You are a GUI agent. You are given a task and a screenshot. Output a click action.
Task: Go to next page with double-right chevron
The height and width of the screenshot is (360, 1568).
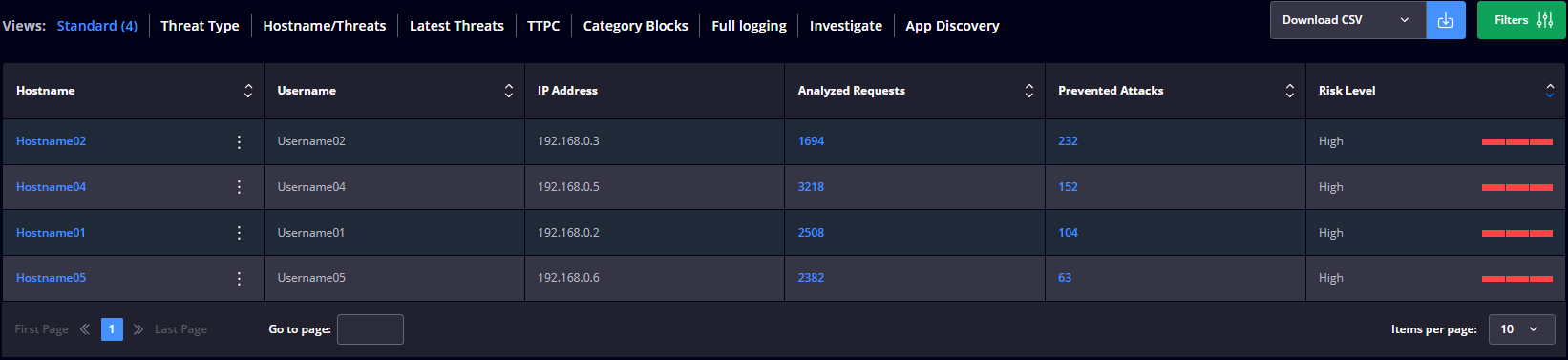point(138,329)
